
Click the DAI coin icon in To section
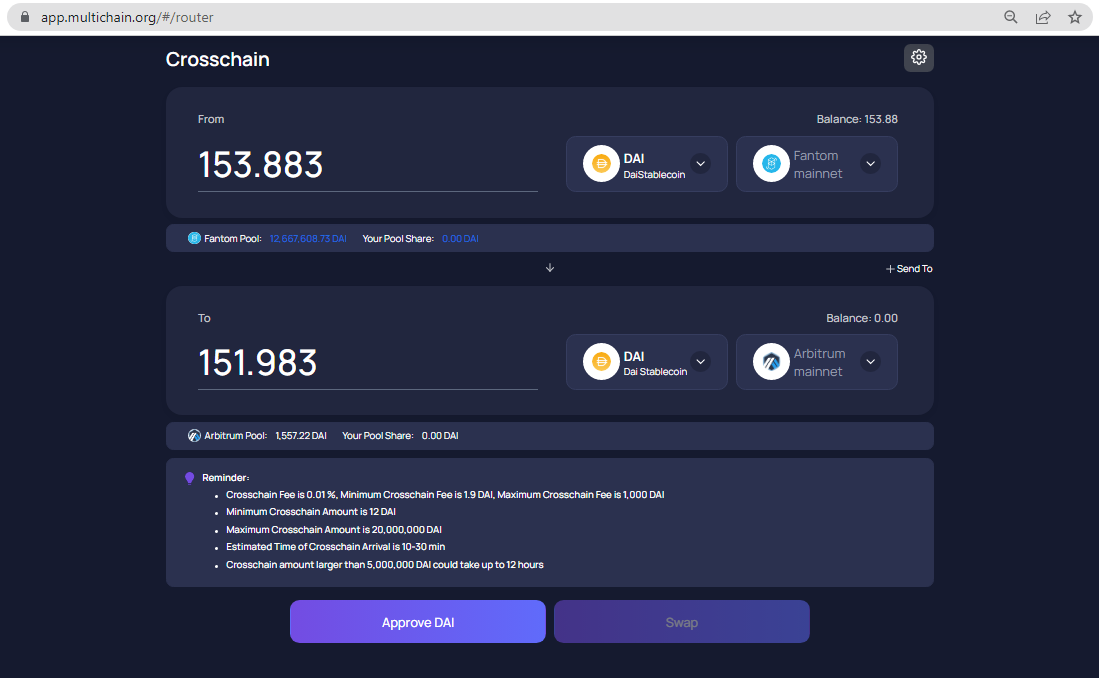tap(601, 362)
